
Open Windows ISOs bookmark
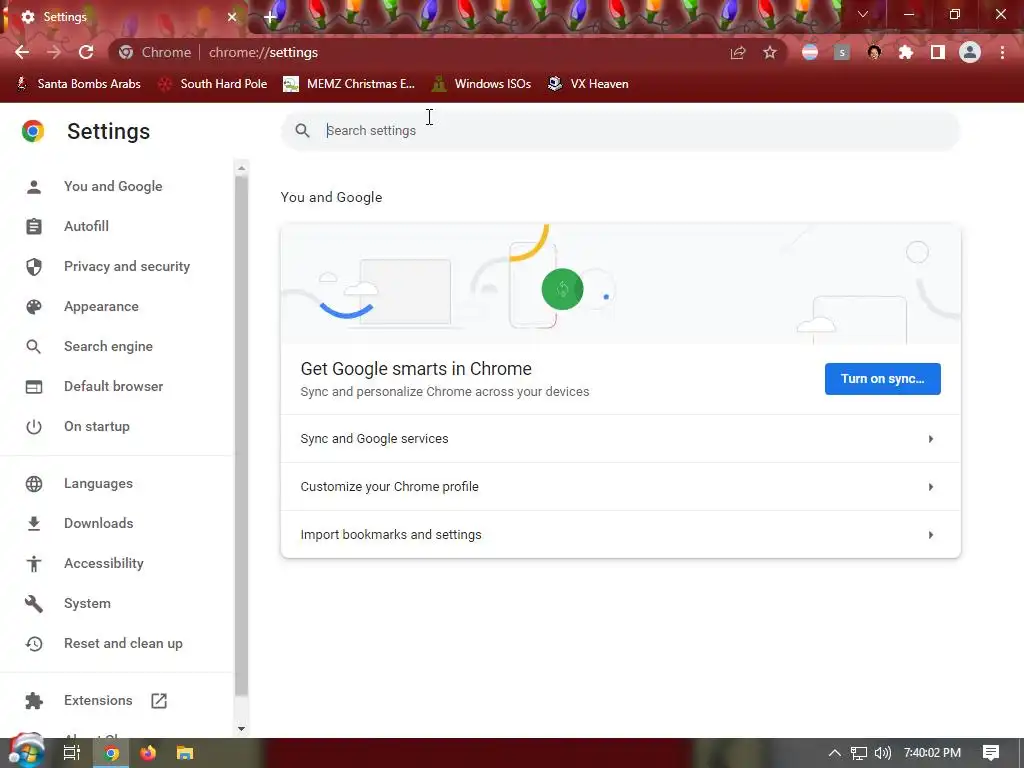coord(482,84)
